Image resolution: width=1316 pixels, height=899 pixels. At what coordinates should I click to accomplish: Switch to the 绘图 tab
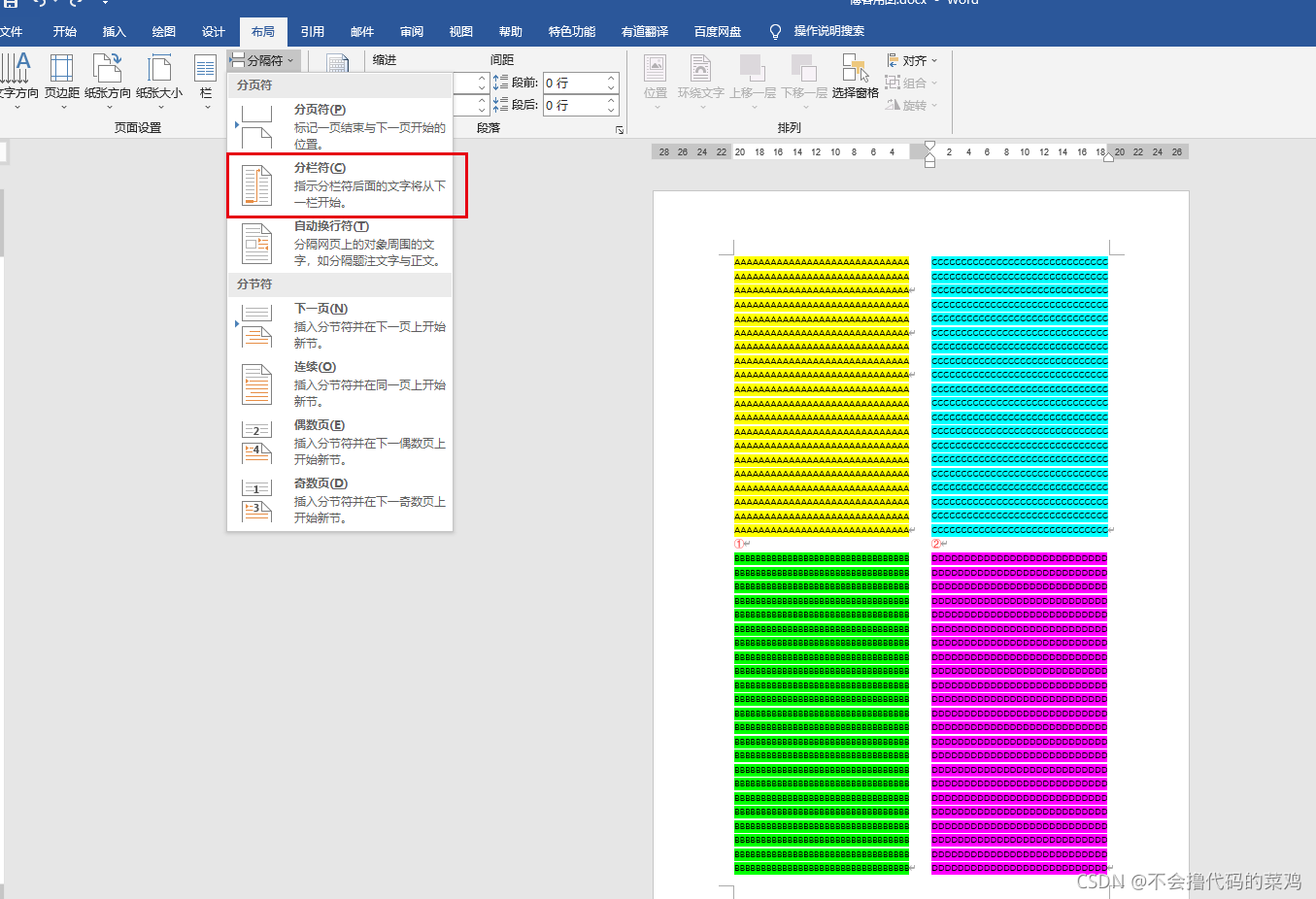[x=164, y=32]
